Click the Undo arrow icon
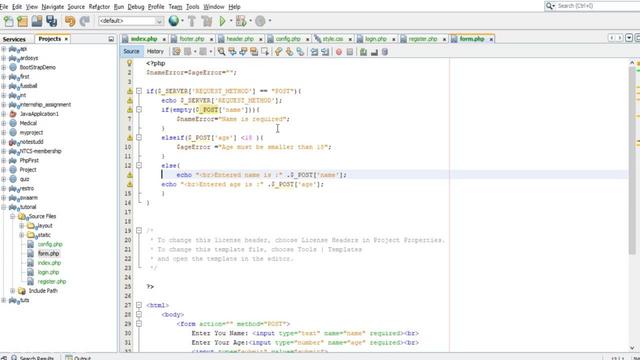The height and width of the screenshot is (360, 640). click(70, 21)
